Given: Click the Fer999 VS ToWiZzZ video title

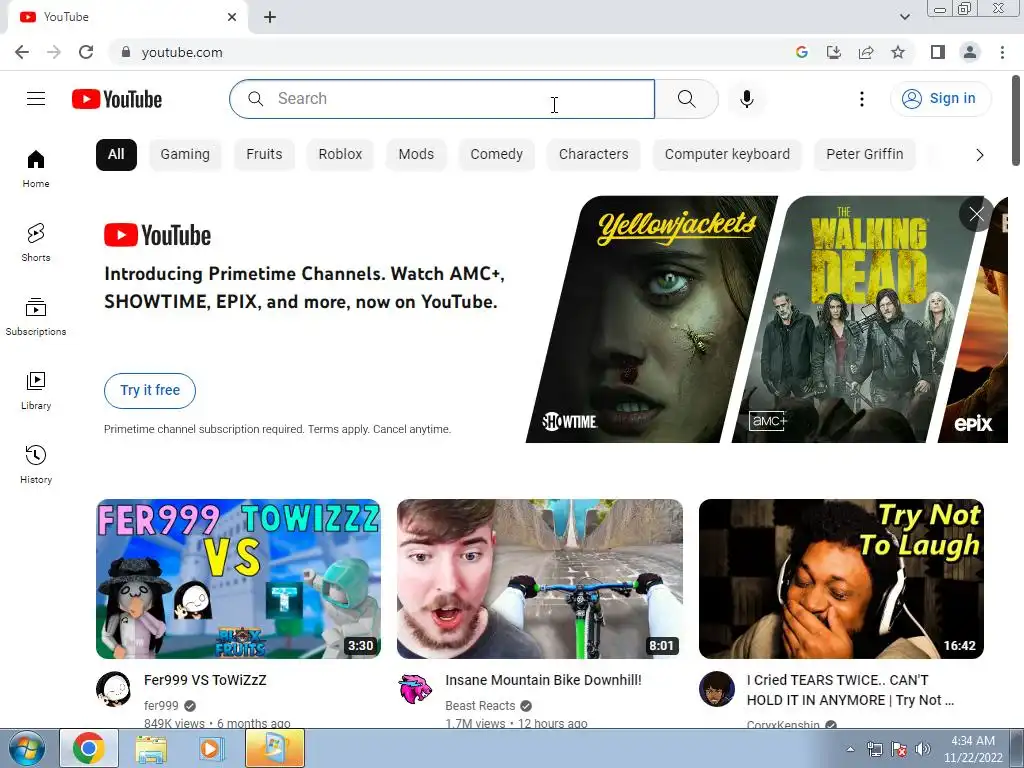Looking at the screenshot, I should tap(205, 680).
